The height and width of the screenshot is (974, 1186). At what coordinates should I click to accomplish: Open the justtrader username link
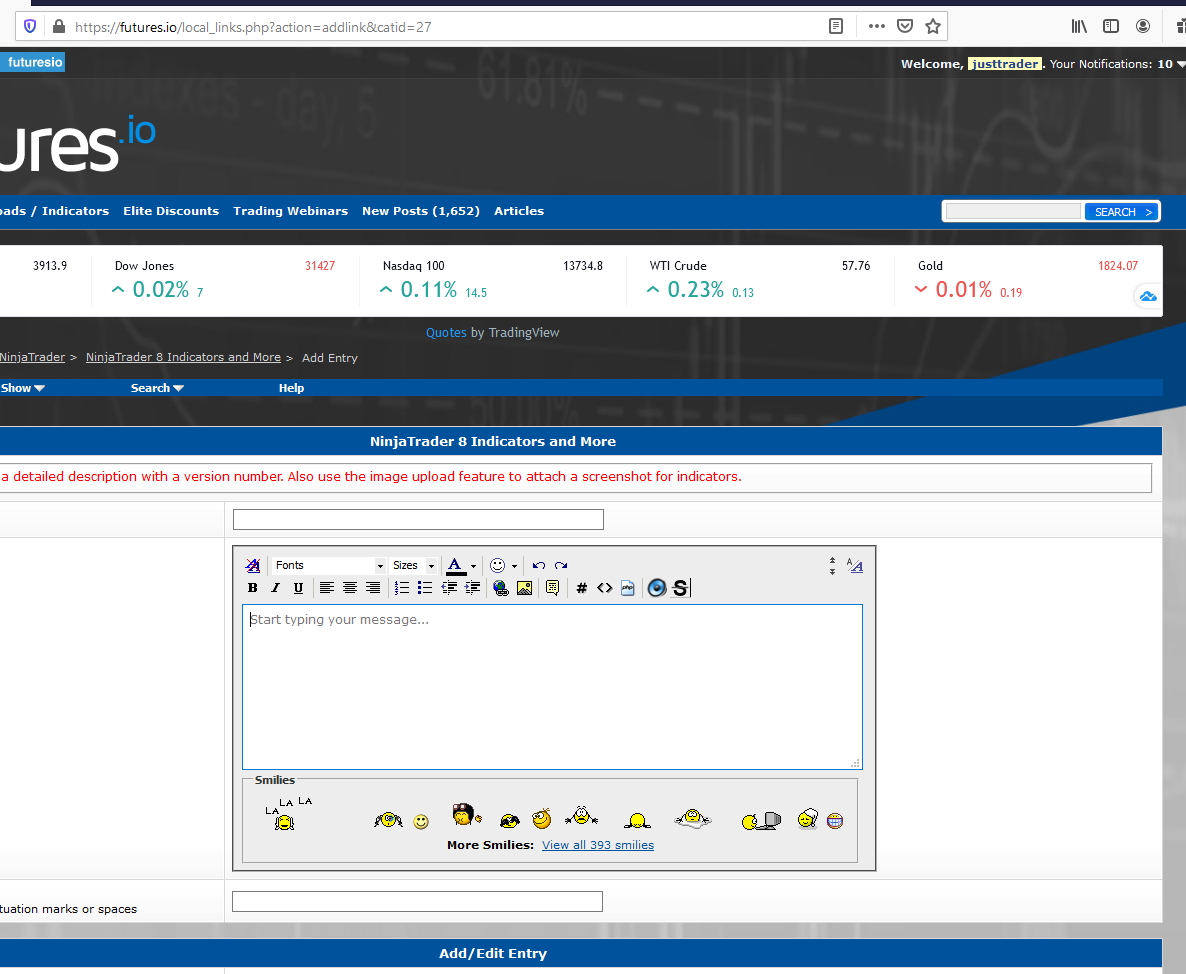(1004, 64)
